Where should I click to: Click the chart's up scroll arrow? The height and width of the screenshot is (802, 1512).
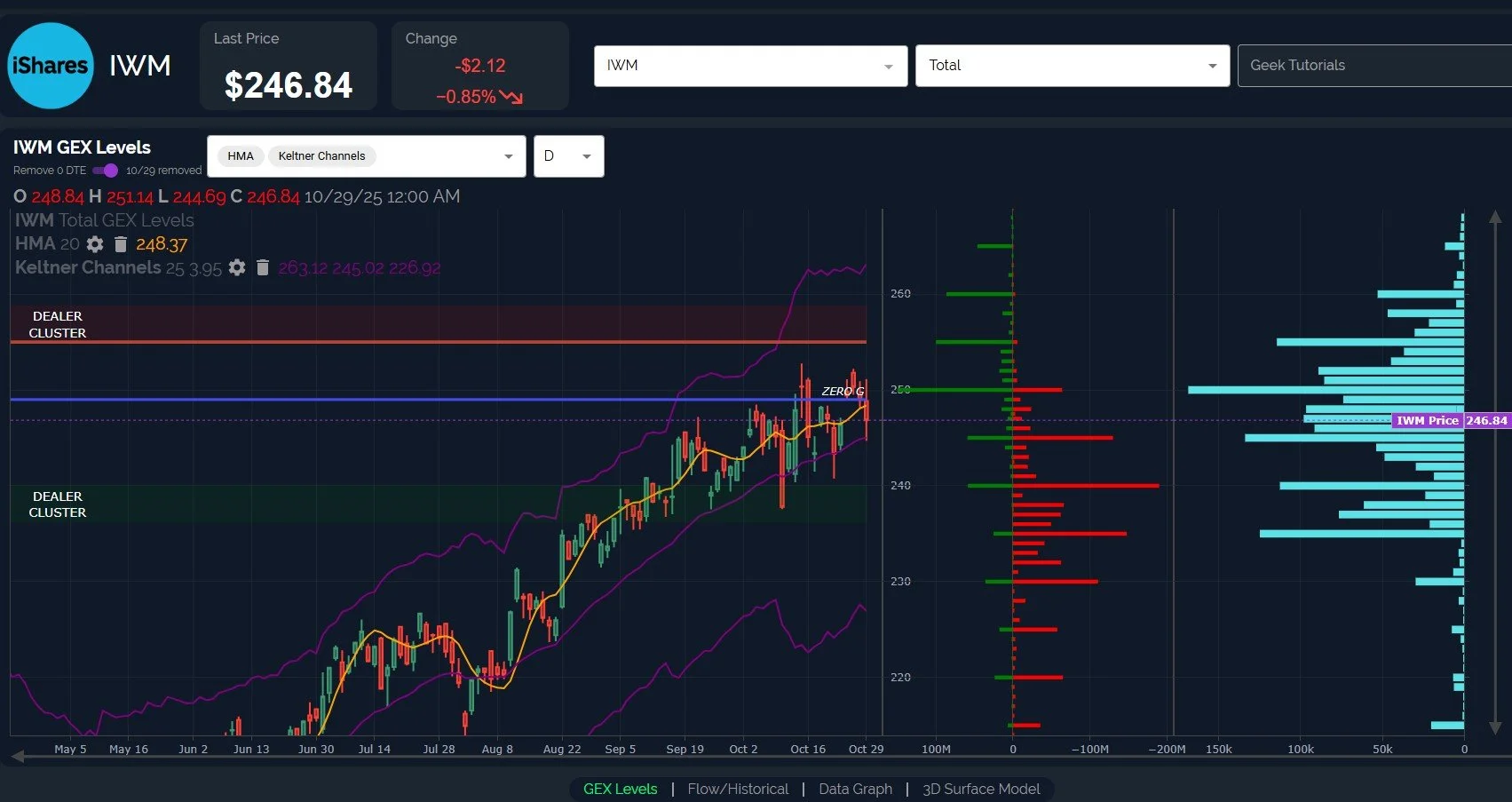pyautogui.click(x=1495, y=217)
